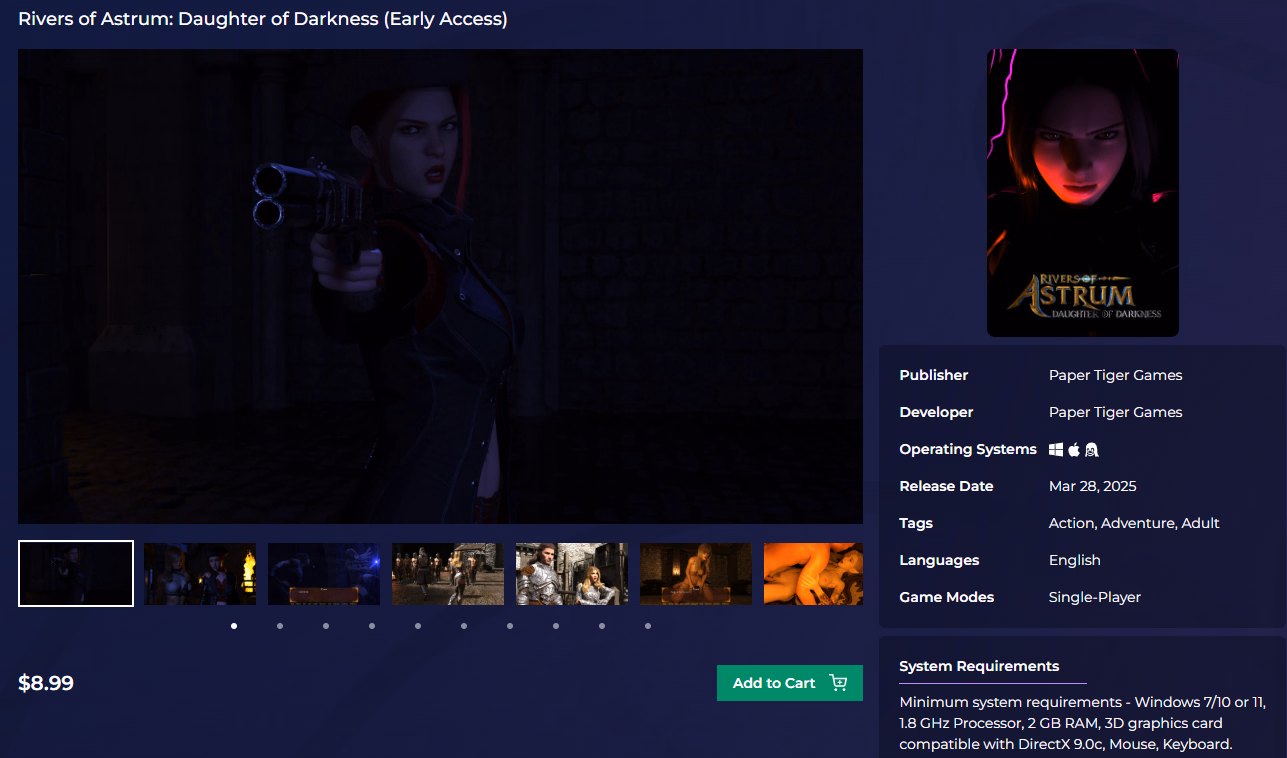Screen dimensions: 1287x758
Task: Select the first carousel pagination dot
Action: pos(234,626)
